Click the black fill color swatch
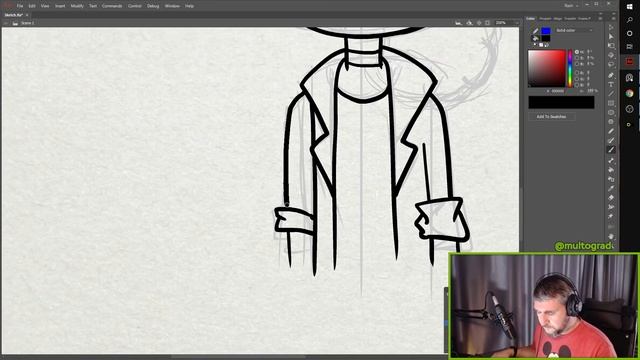The image size is (640, 360). tap(546, 38)
